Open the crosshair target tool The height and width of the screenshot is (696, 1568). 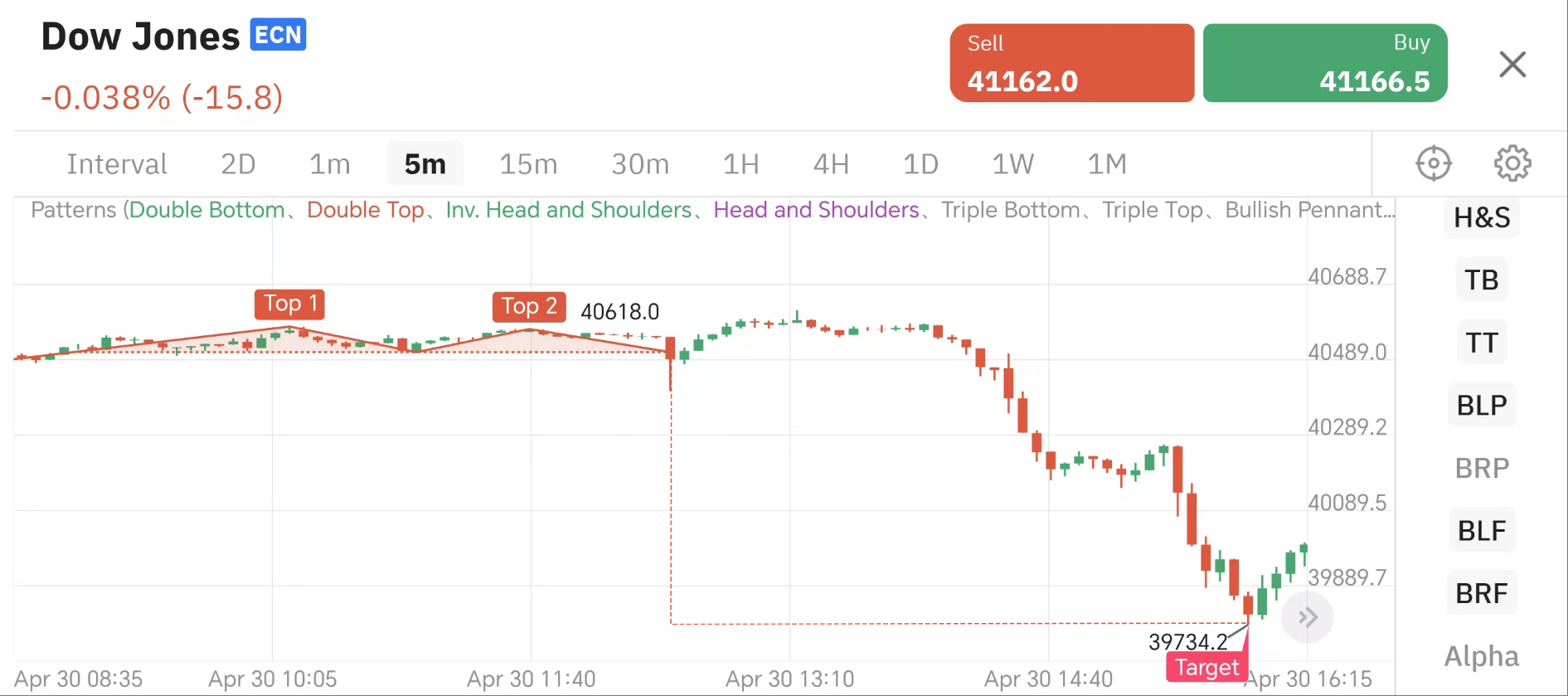point(1433,163)
